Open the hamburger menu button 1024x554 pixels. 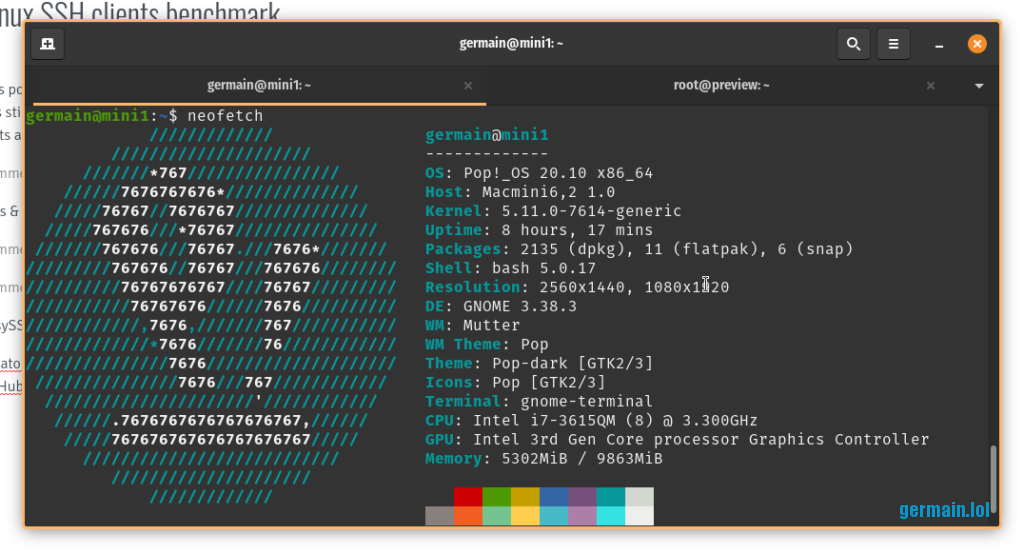893,44
